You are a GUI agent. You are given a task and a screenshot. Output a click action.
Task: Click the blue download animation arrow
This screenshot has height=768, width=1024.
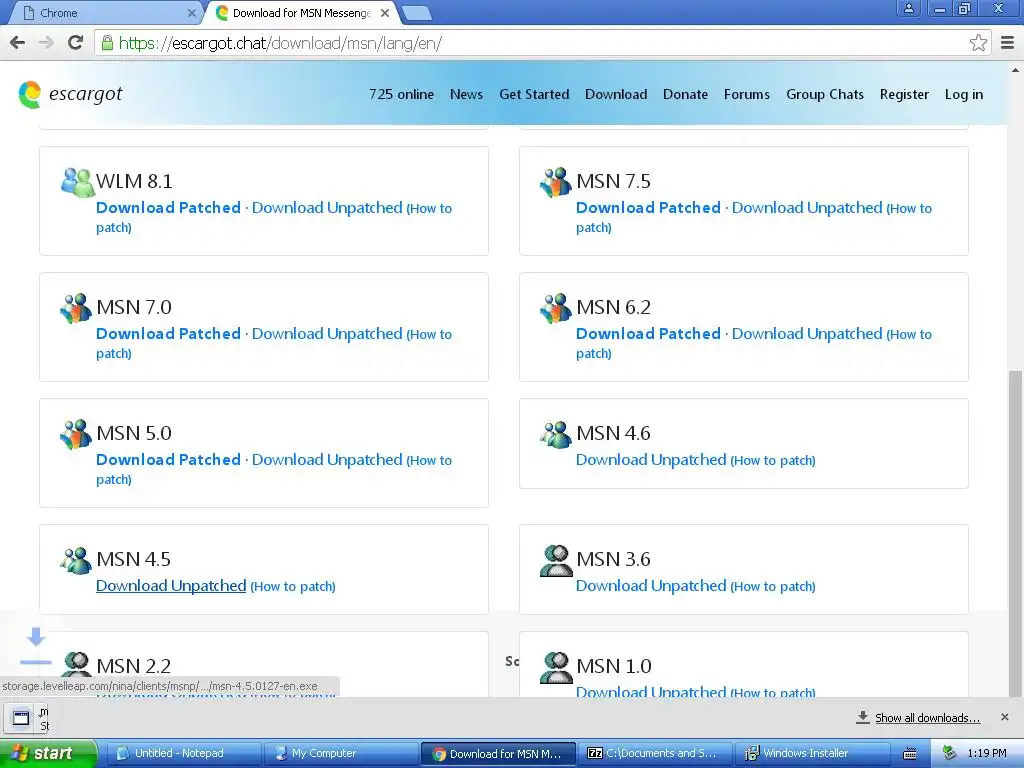tap(36, 637)
